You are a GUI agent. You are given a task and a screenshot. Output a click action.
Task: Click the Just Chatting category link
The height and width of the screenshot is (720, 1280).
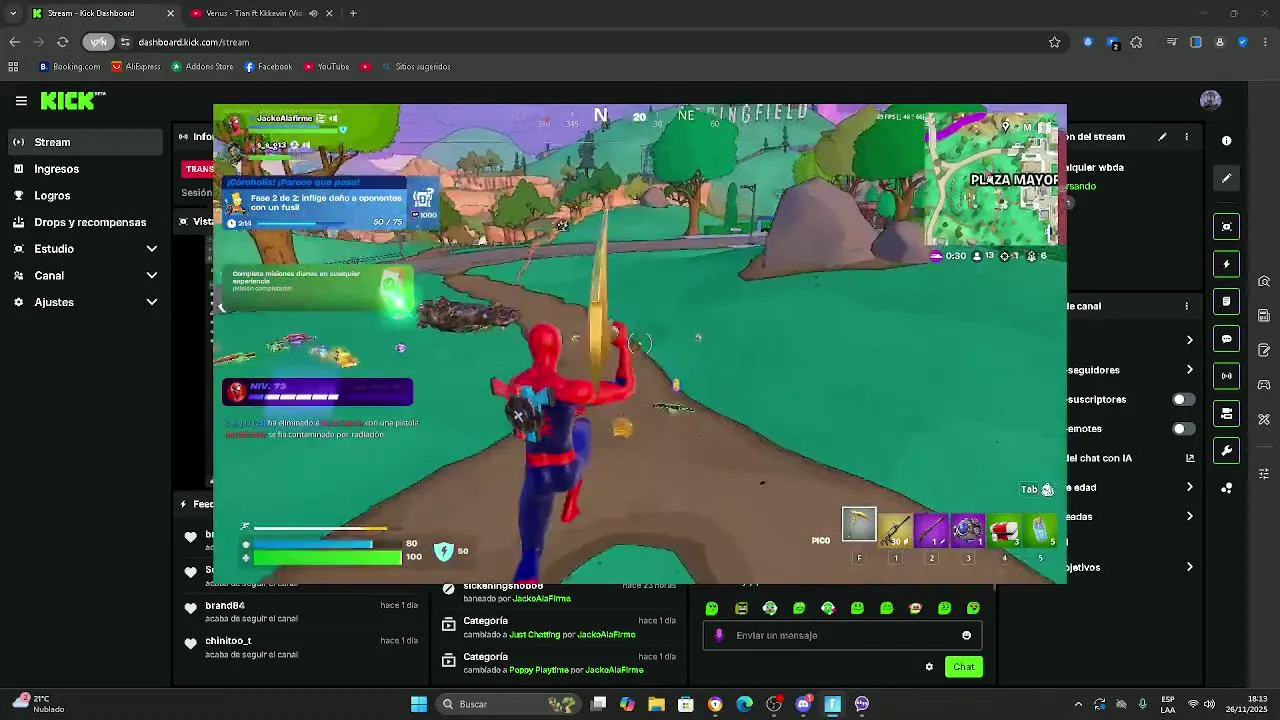(x=534, y=634)
